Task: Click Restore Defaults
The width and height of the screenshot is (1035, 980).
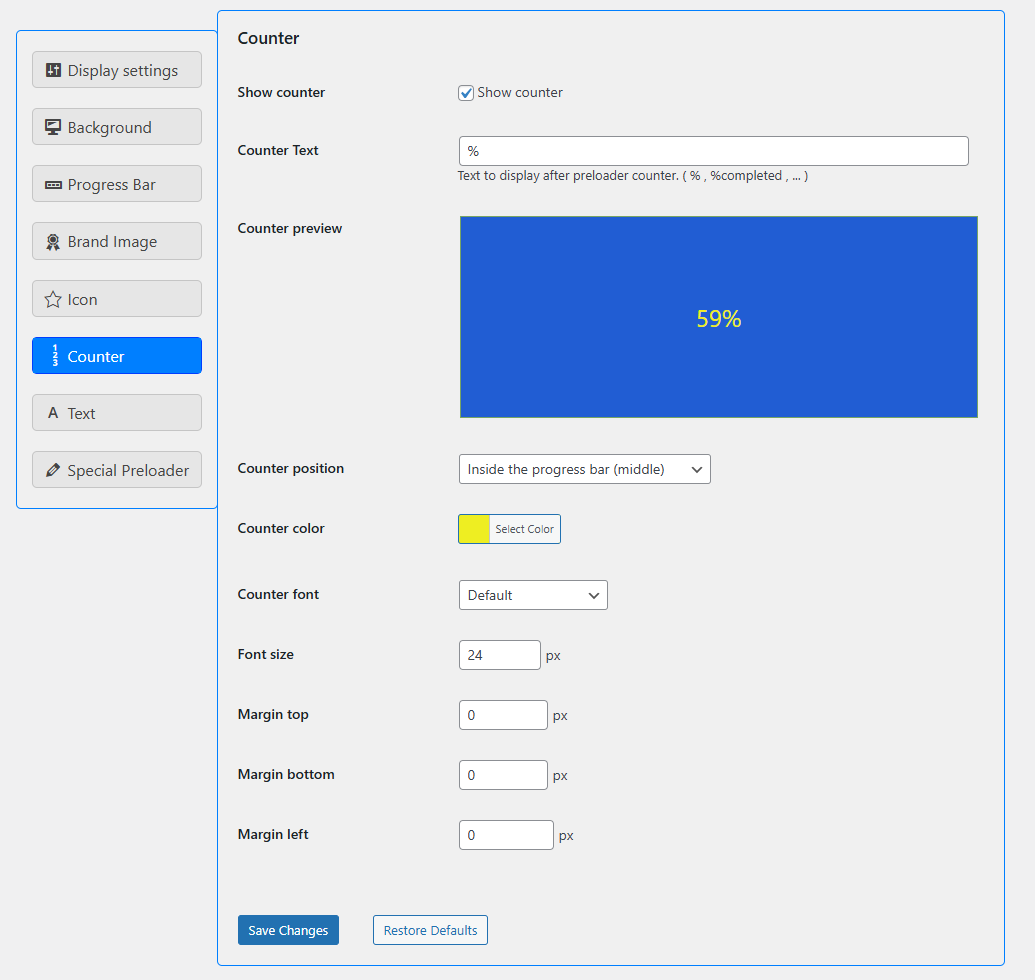Action: tap(430, 929)
